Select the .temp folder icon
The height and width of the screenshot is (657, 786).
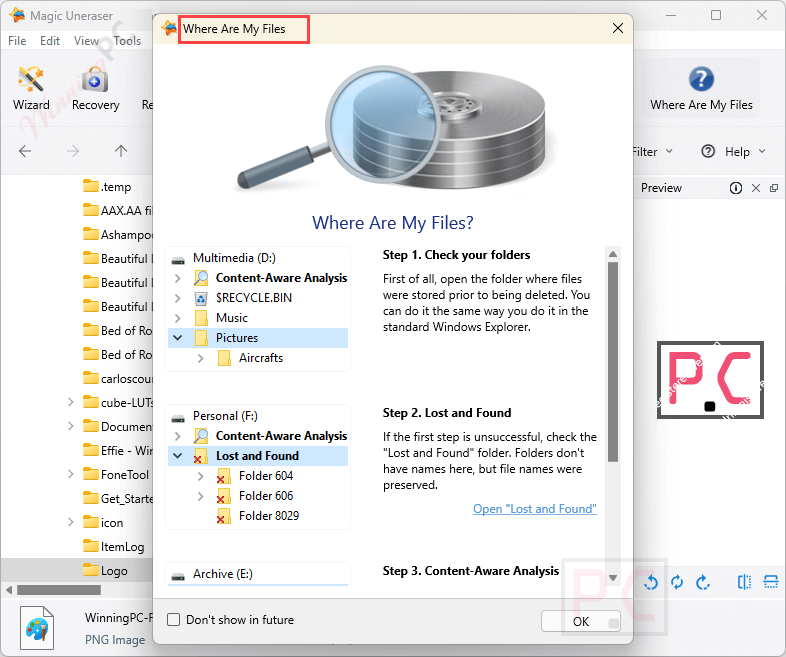coord(91,186)
